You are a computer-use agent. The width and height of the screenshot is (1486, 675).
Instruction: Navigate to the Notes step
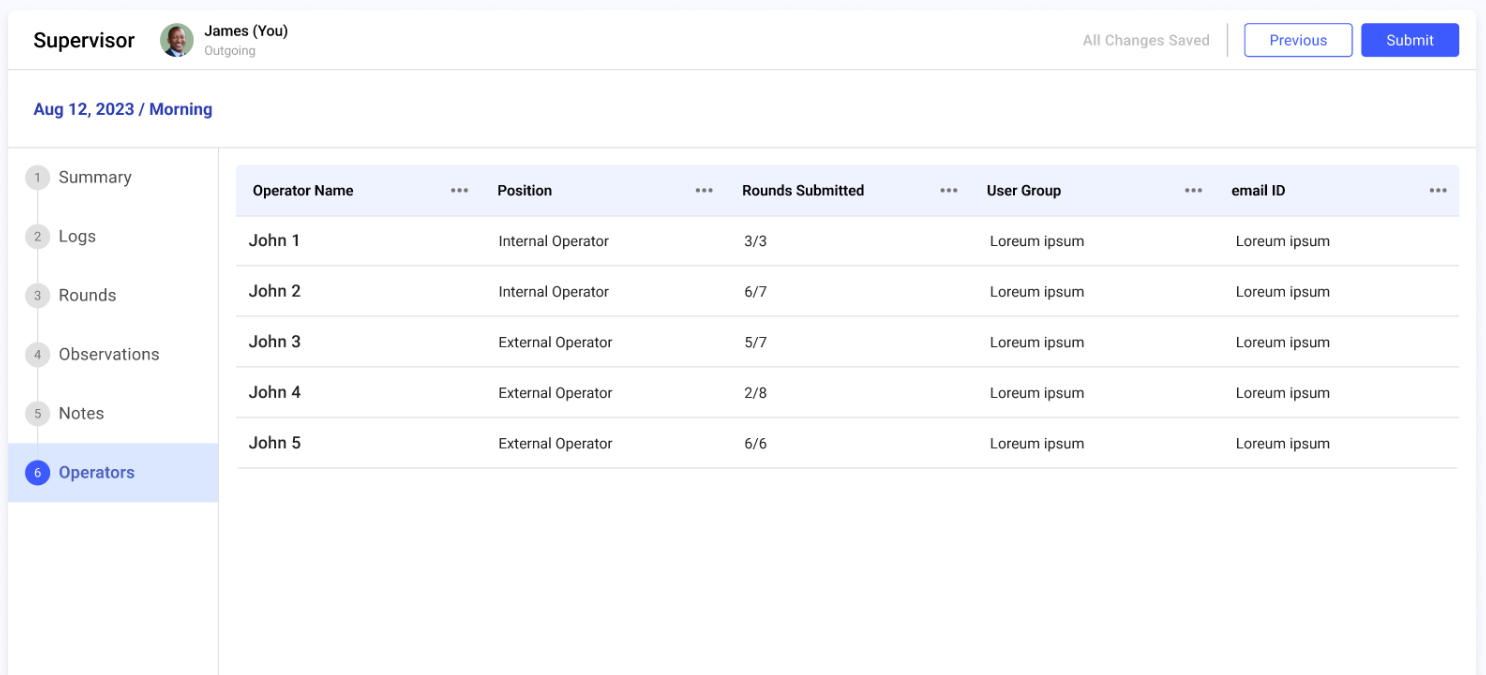(x=81, y=414)
